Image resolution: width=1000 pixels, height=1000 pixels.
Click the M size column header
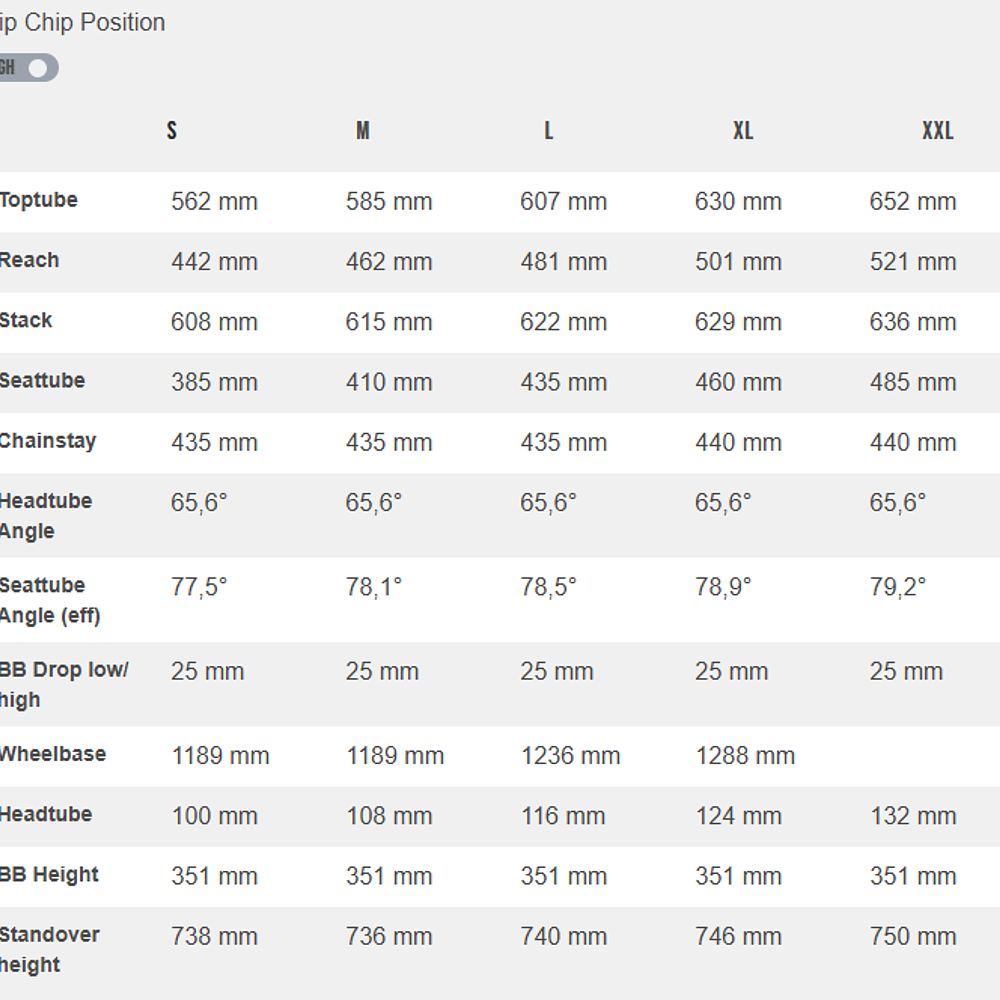tap(363, 131)
